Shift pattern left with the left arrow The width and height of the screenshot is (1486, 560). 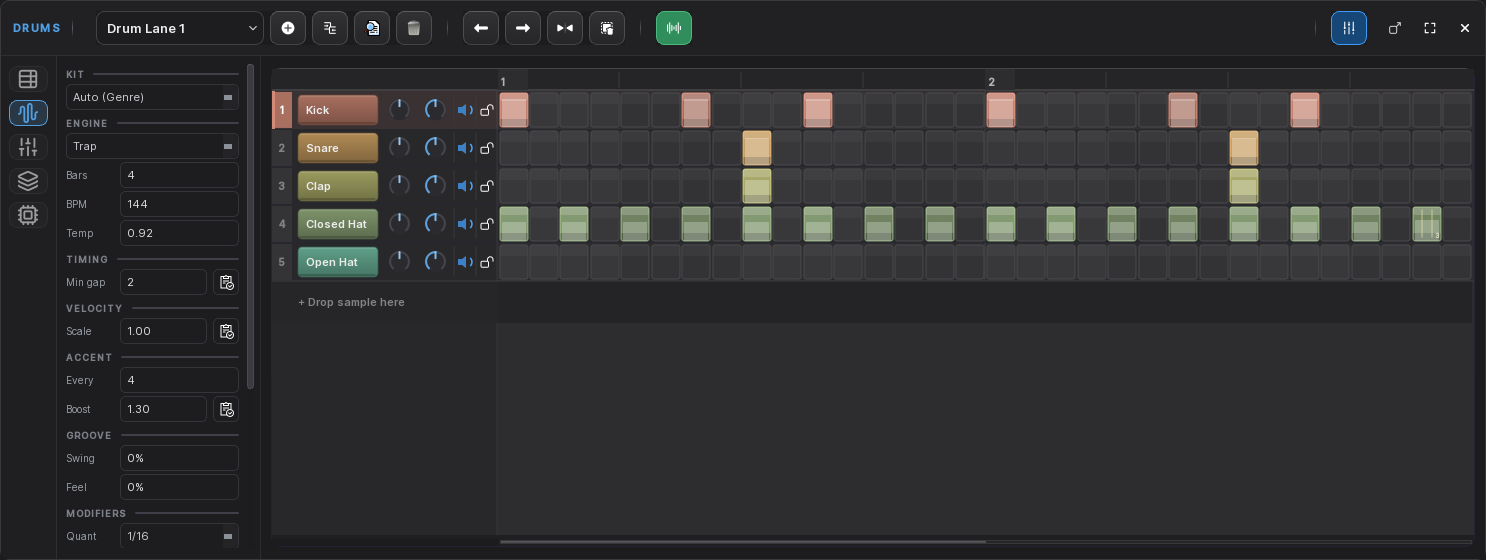(x=481, y=28)
